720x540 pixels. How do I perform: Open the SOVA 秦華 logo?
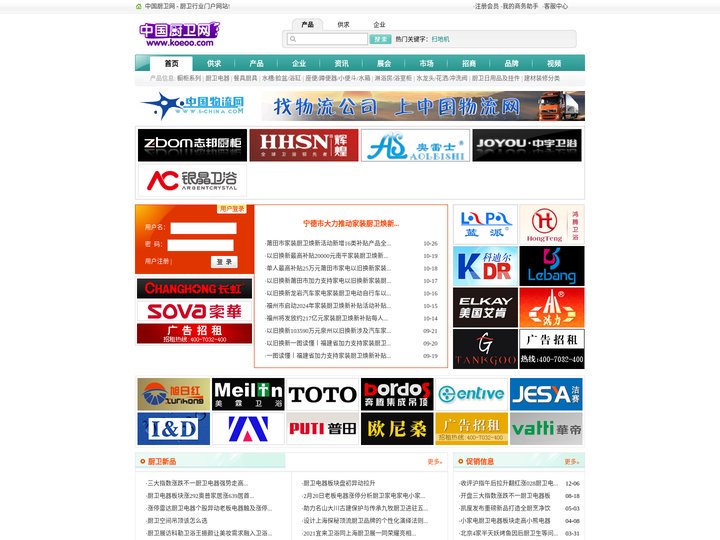[x=195, y=311]
